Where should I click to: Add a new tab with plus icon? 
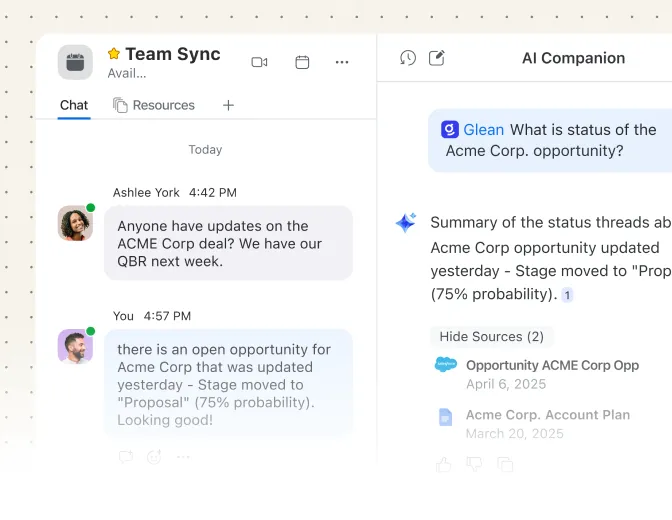tap(228, 105)
